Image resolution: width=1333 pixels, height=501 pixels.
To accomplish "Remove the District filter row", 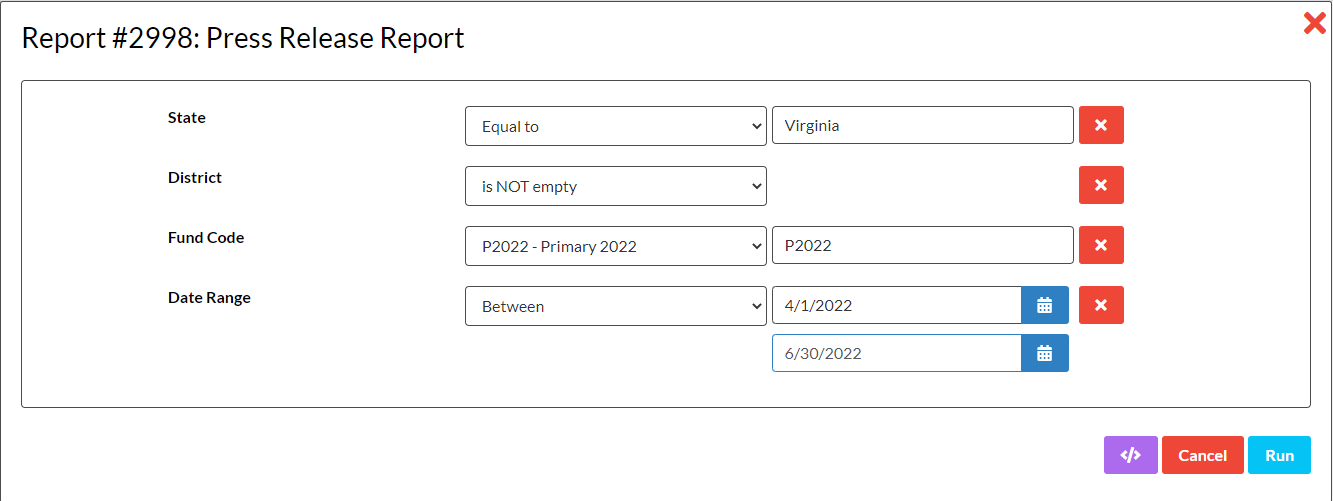I will click(x=1101, y=185).
